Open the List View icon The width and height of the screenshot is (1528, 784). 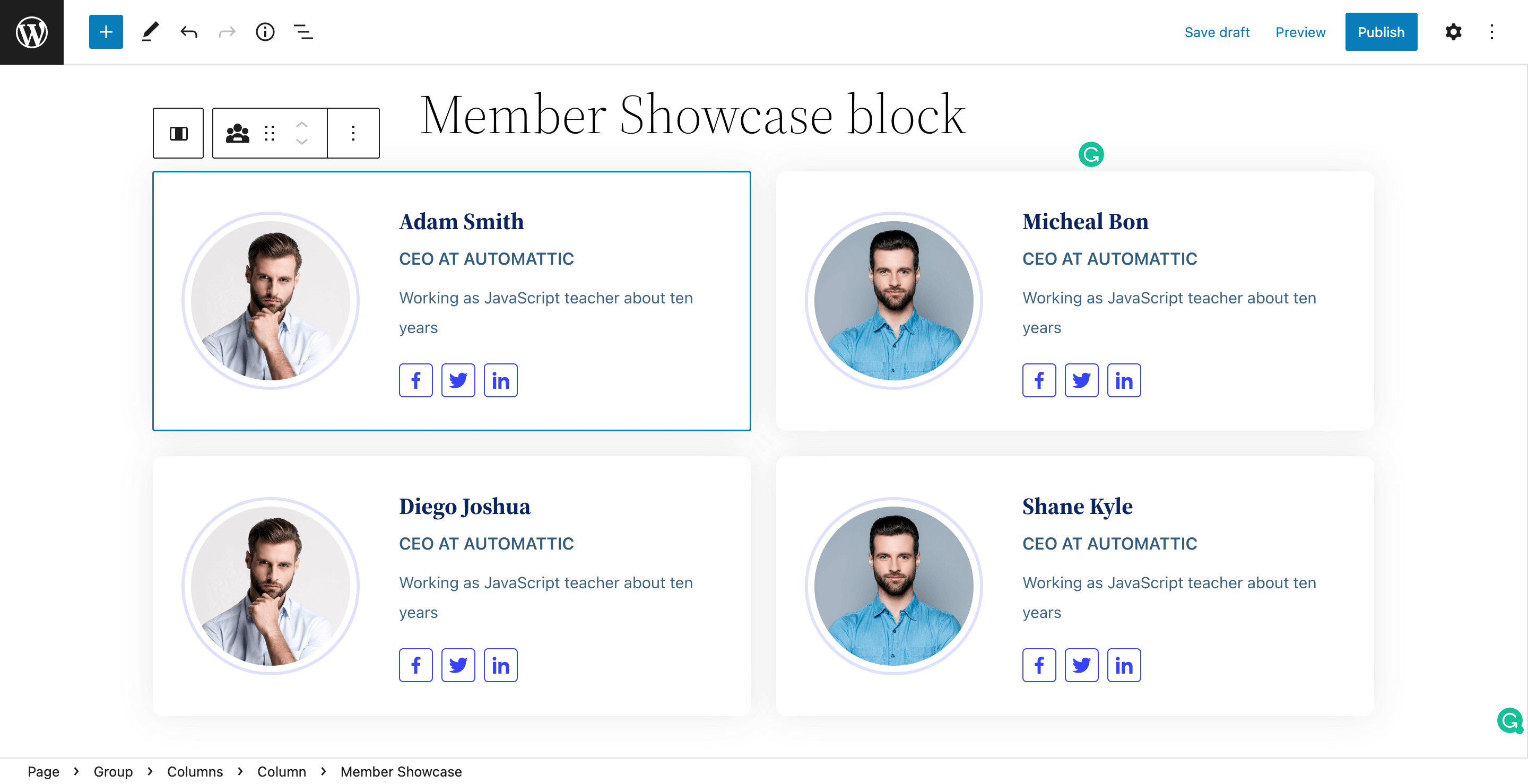tap(303, 32)
